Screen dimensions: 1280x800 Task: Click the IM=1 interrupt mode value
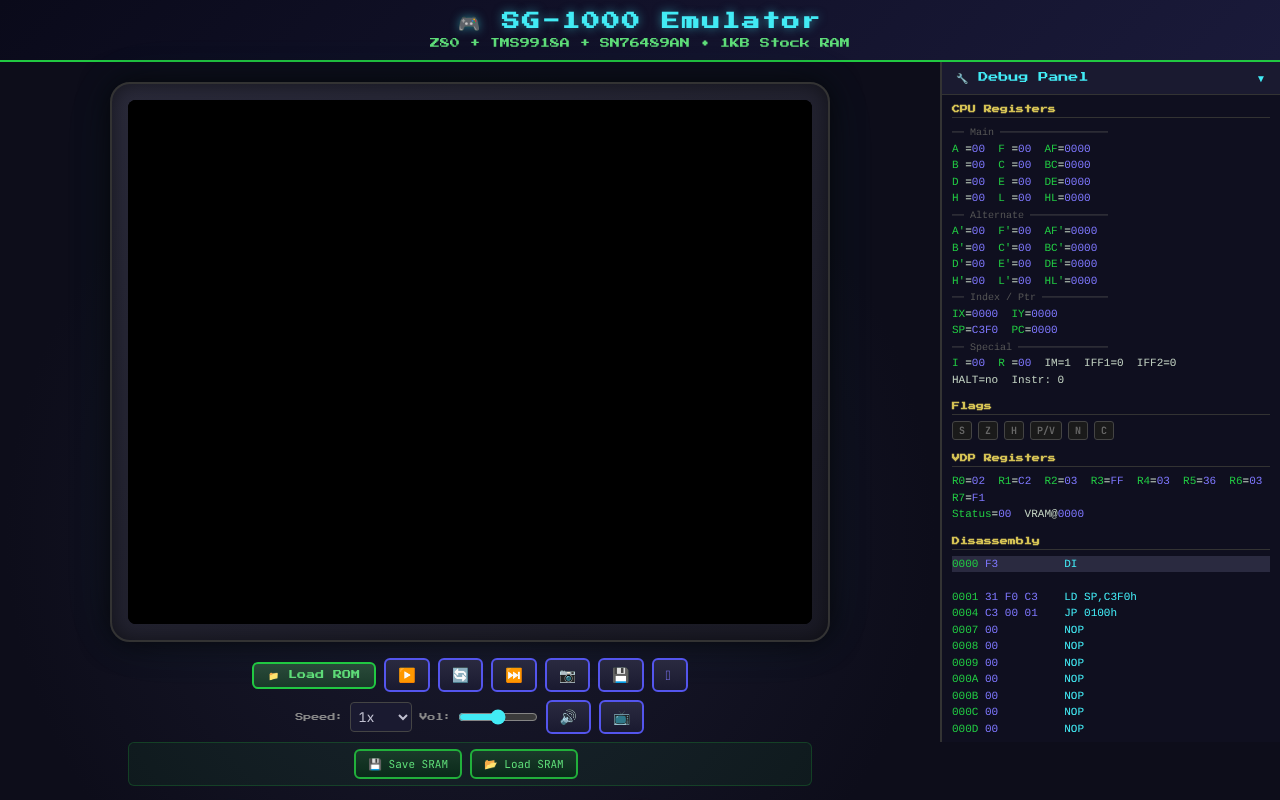click(1058, 363)
